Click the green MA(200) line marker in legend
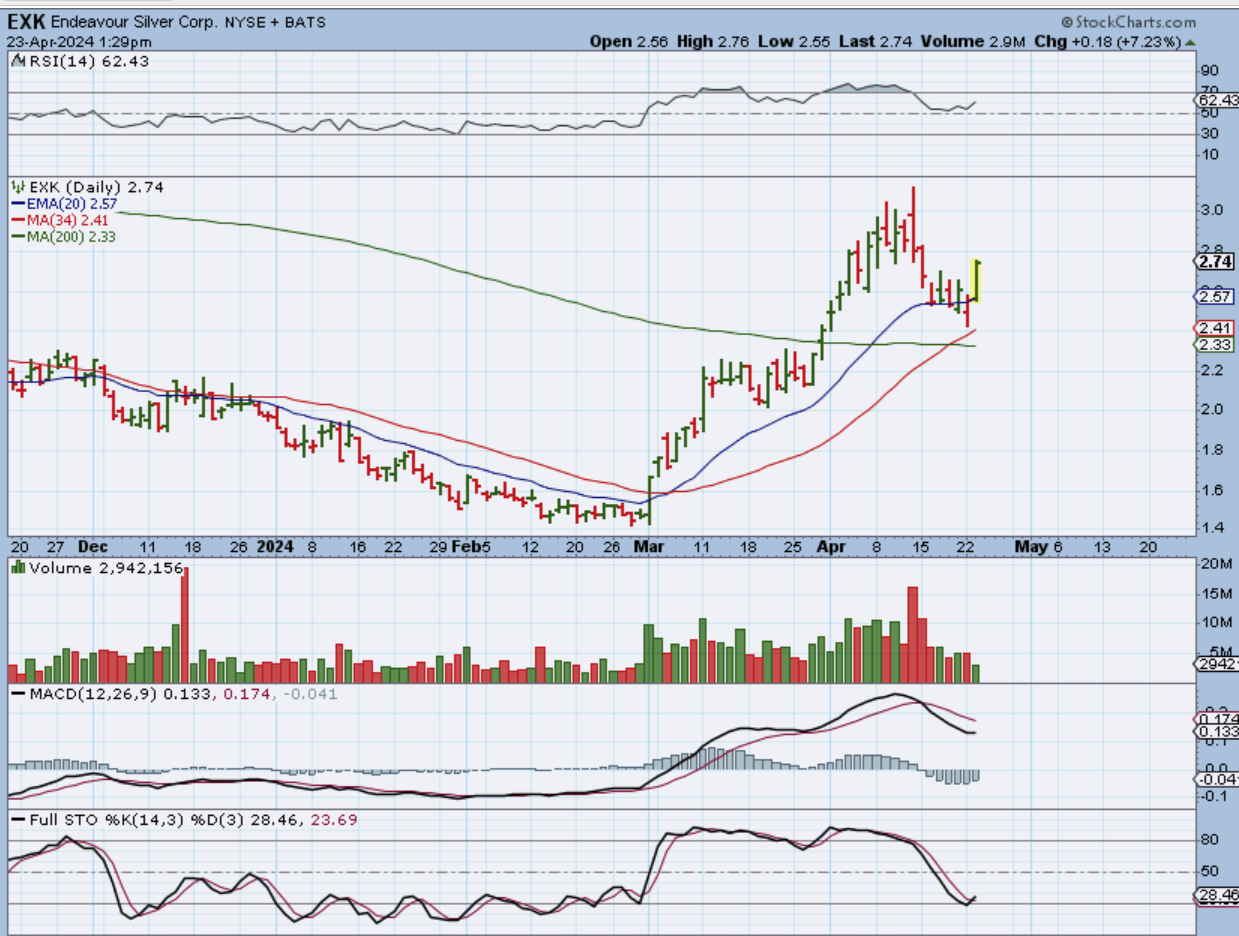The height and width of the screenshot is (936, 1239). click(x=17, y=235)
